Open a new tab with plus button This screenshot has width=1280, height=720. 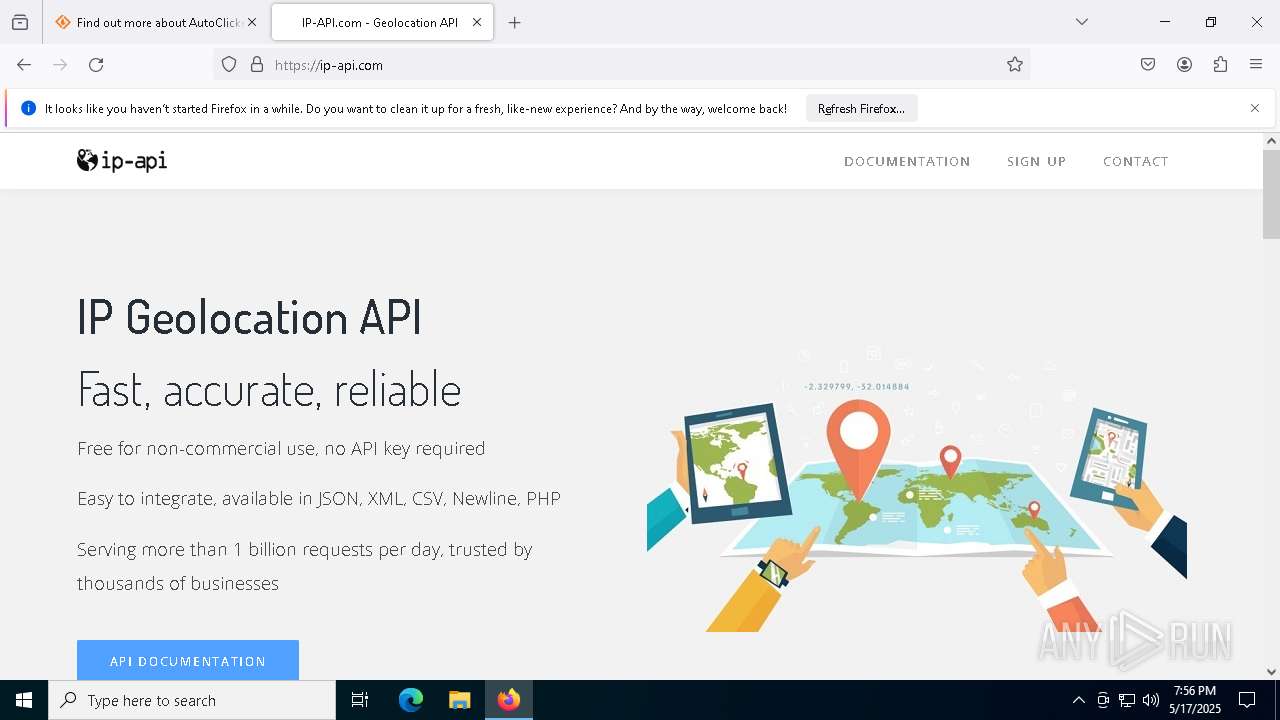(515, 22)
